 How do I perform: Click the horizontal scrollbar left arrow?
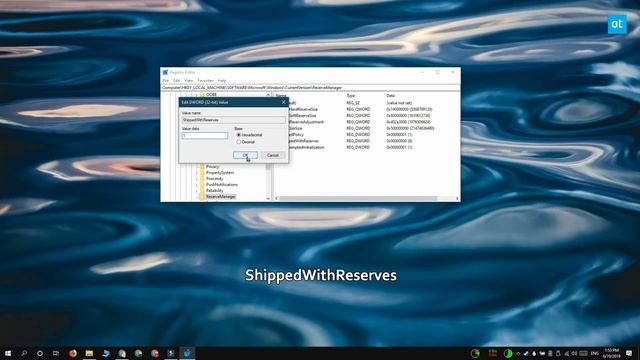tap(277, 199)
